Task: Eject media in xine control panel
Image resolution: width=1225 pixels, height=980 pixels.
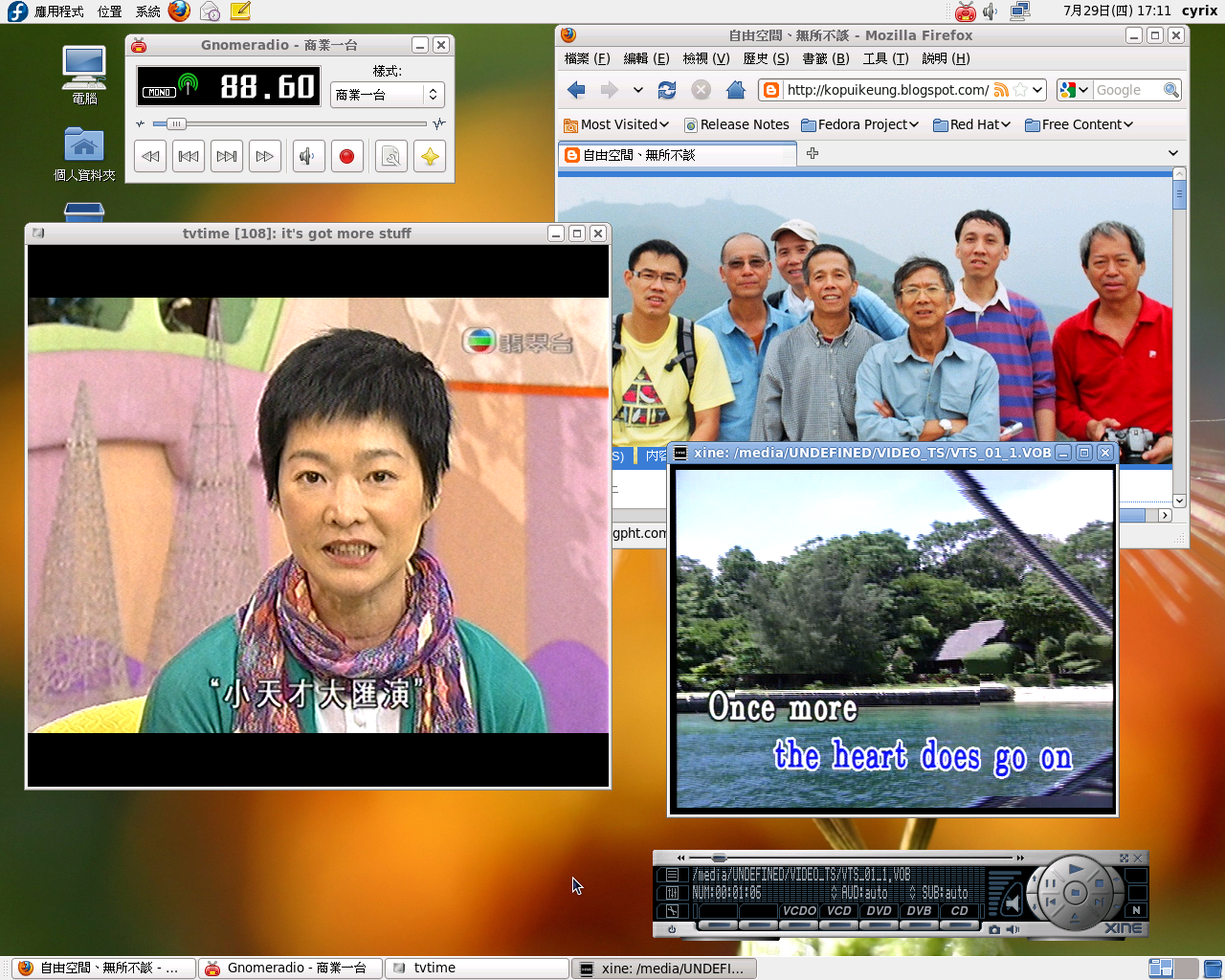Action: (1075, 919)
